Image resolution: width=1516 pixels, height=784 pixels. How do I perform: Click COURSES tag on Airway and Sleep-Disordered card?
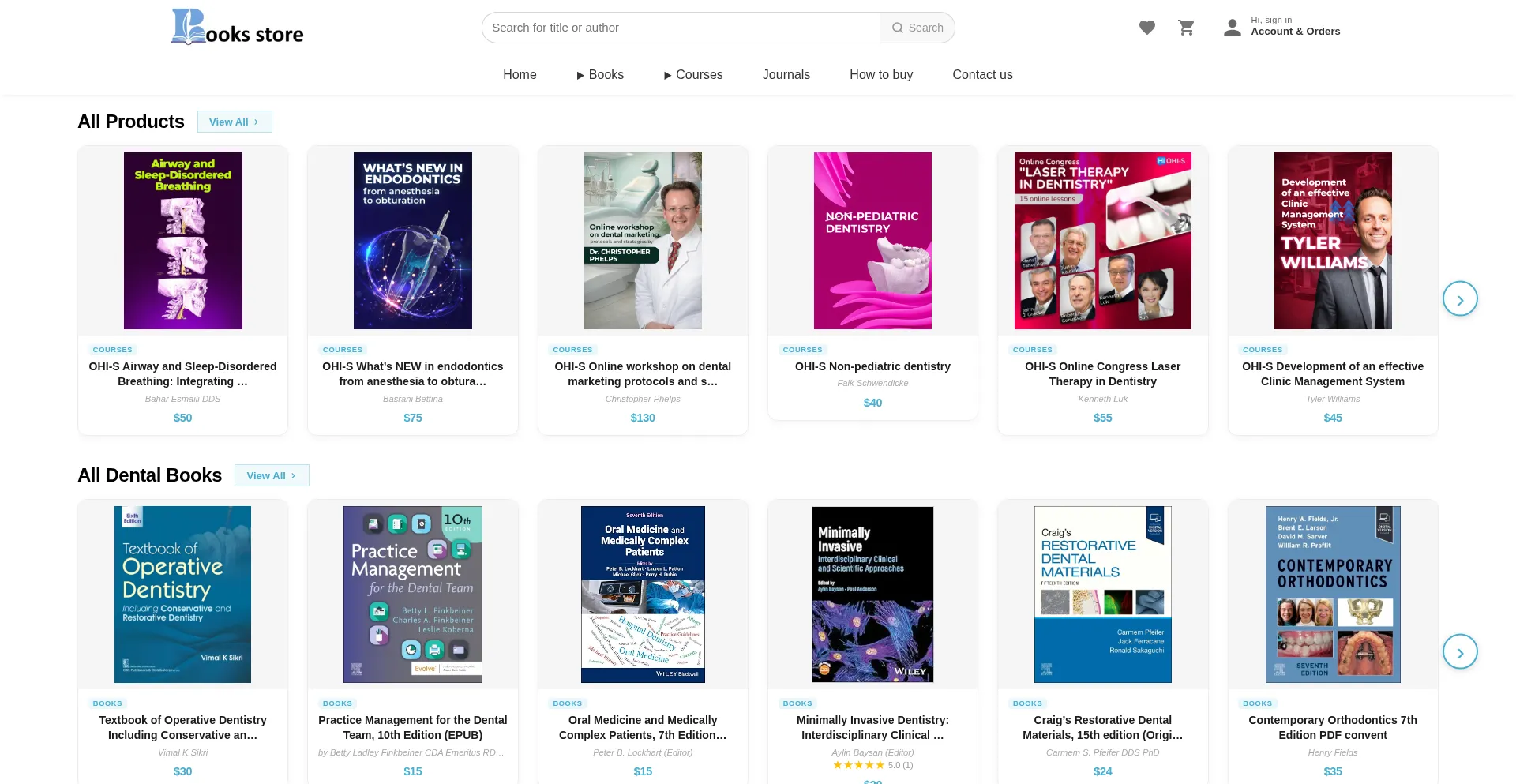click(x=113, y=350)
